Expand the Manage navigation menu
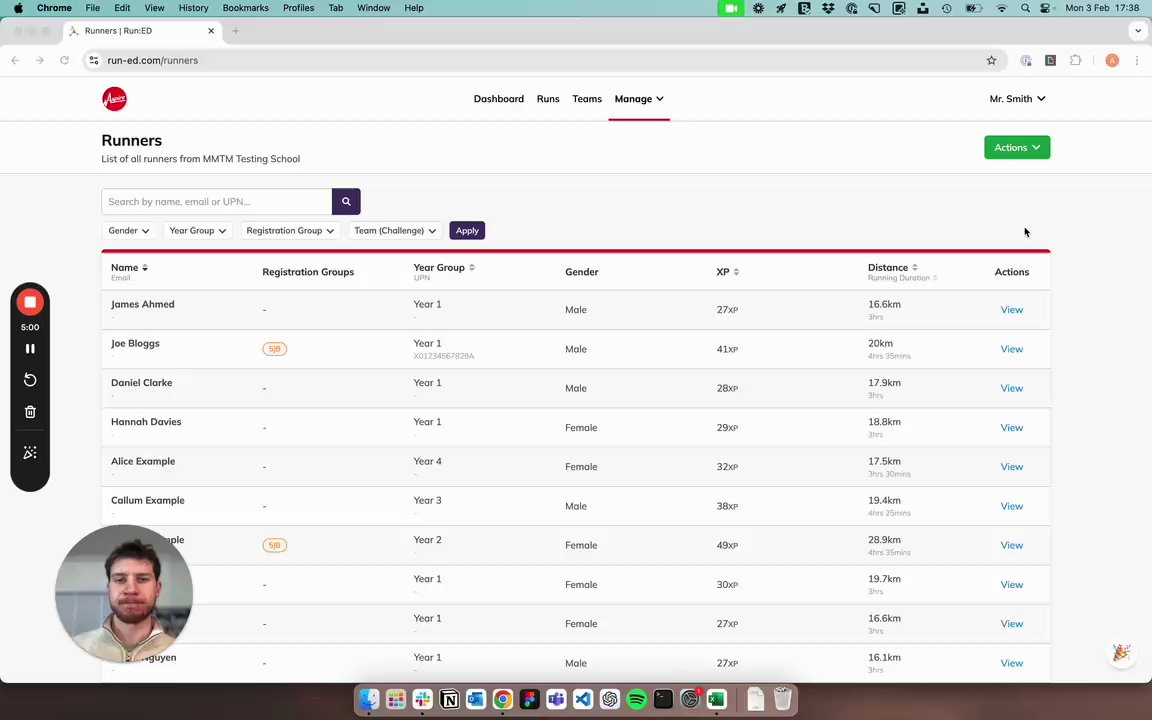Viewport: 1152px width, 720px height. pos(639,98)
